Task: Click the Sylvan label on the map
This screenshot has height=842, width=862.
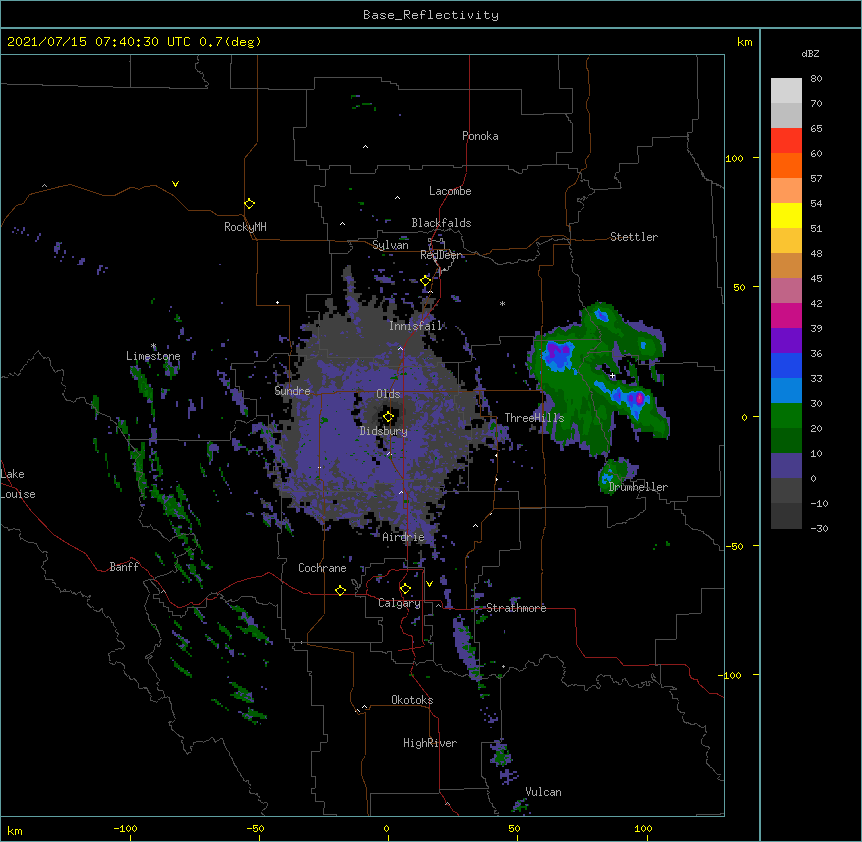Action: [390, 245]
